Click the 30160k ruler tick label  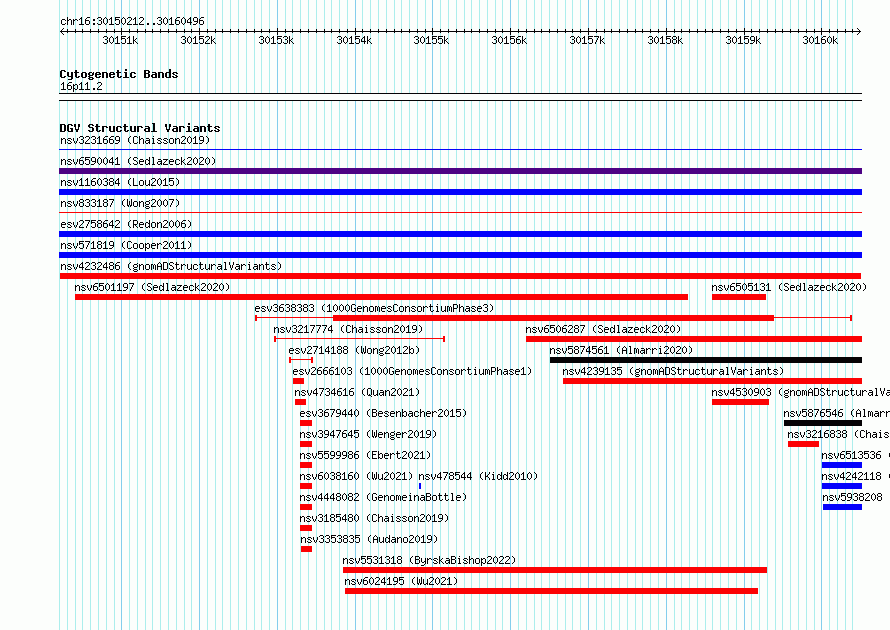820,40
